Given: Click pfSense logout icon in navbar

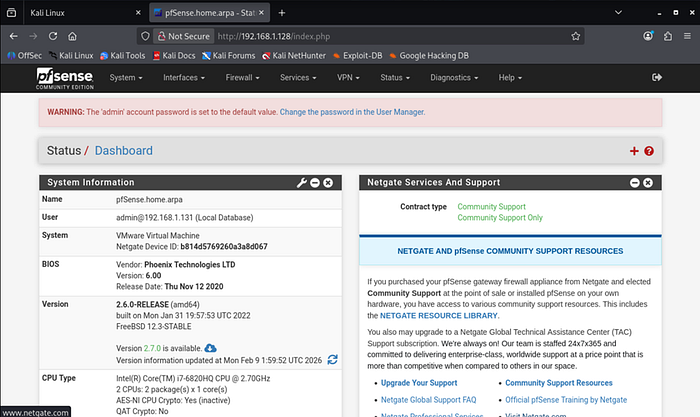Looking at the screenshot, I should [657, 77].
